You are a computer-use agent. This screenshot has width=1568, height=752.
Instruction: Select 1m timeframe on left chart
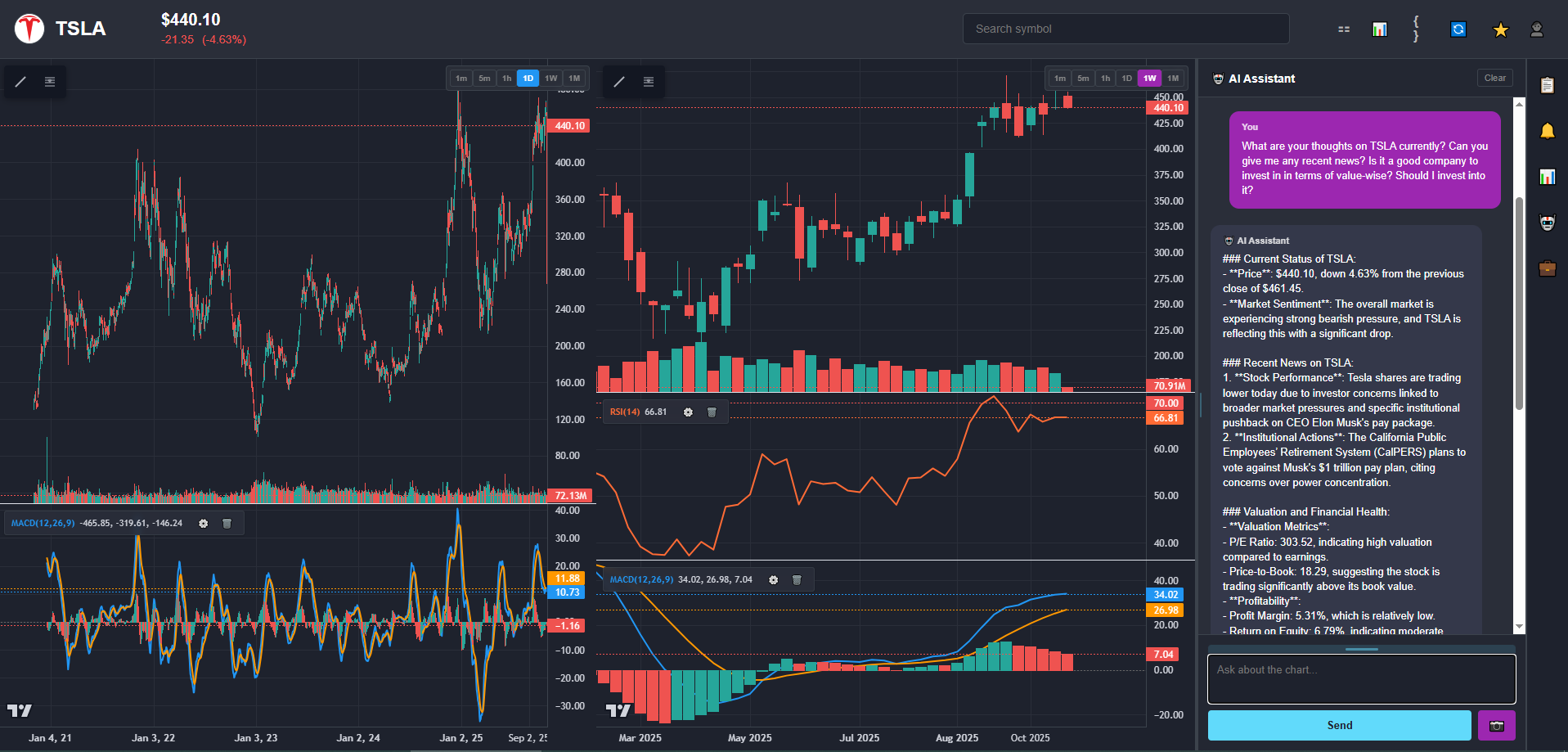(461, 79)
